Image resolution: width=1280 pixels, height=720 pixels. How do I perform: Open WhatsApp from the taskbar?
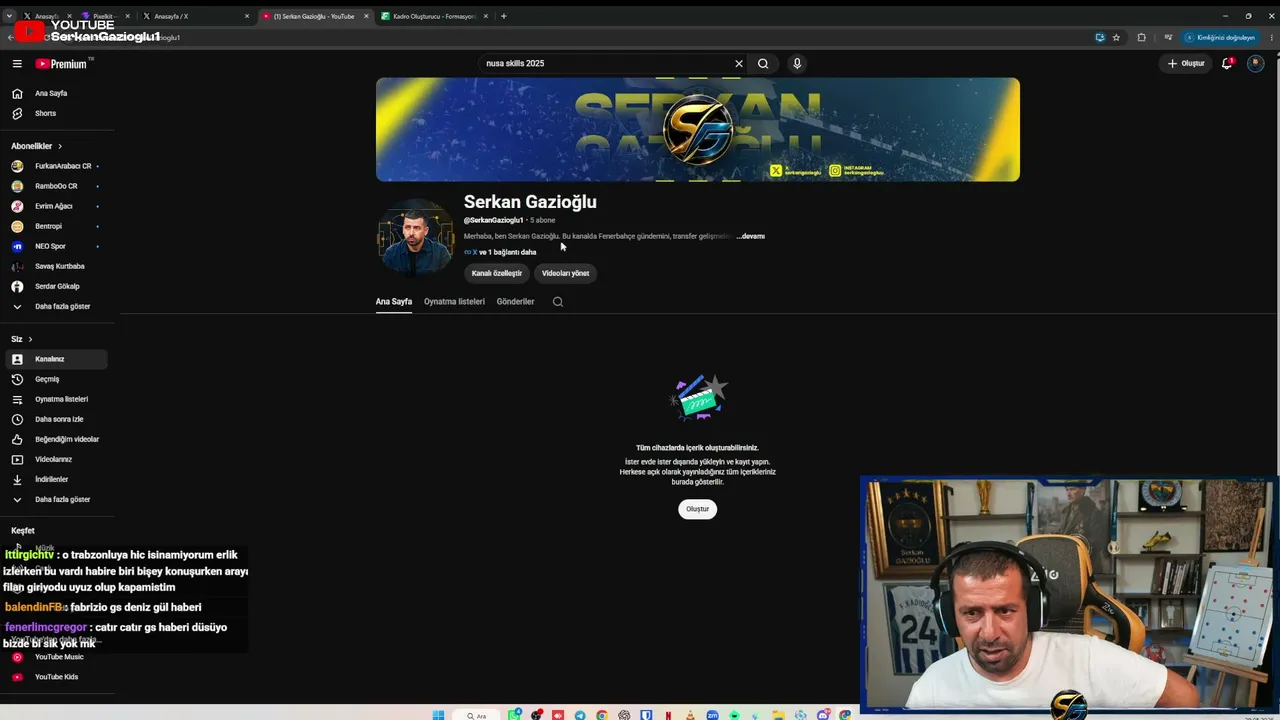click(x=514, y=715)
